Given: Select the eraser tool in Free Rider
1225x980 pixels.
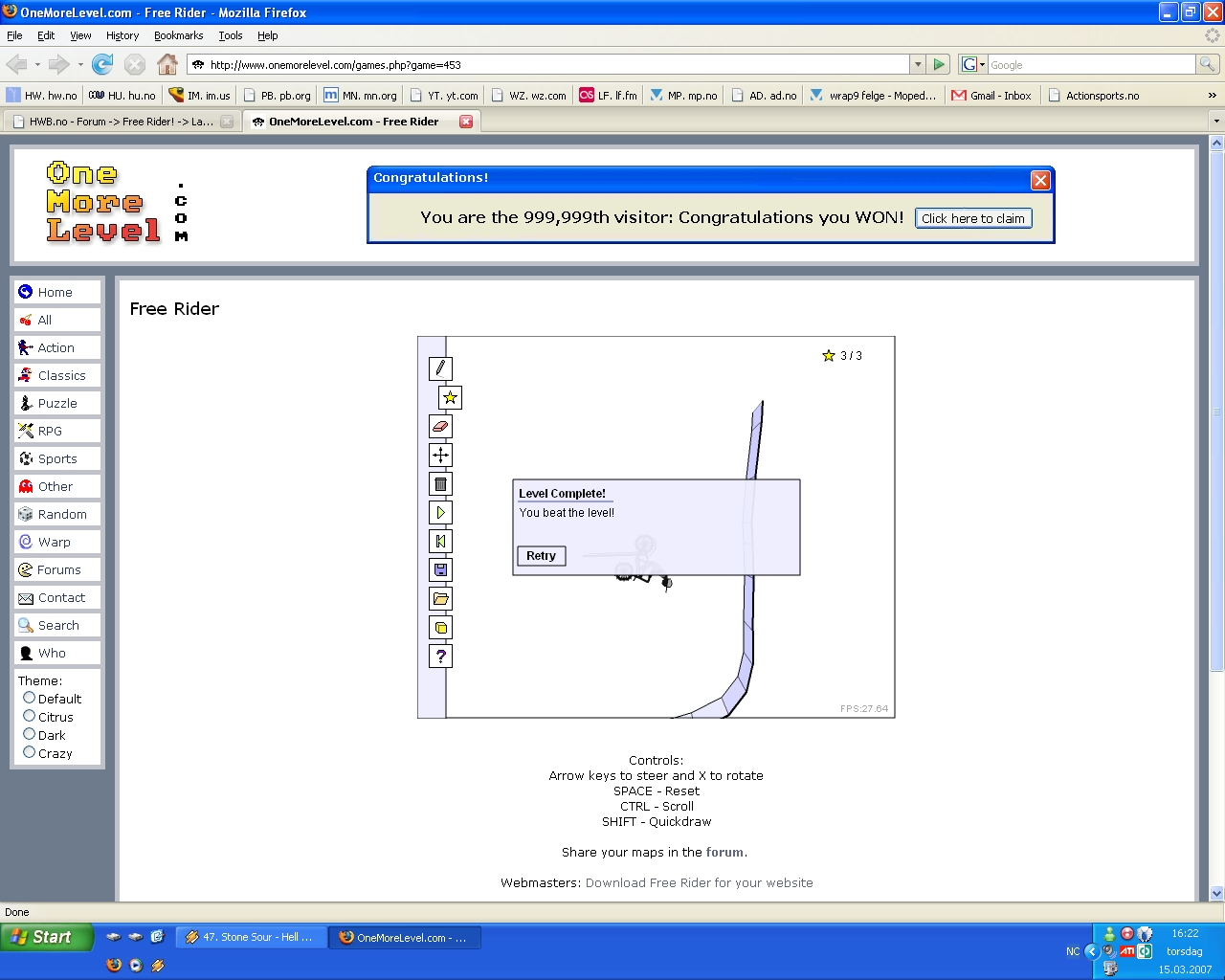Looking at the screenshot, I should [x=440, y=426].
